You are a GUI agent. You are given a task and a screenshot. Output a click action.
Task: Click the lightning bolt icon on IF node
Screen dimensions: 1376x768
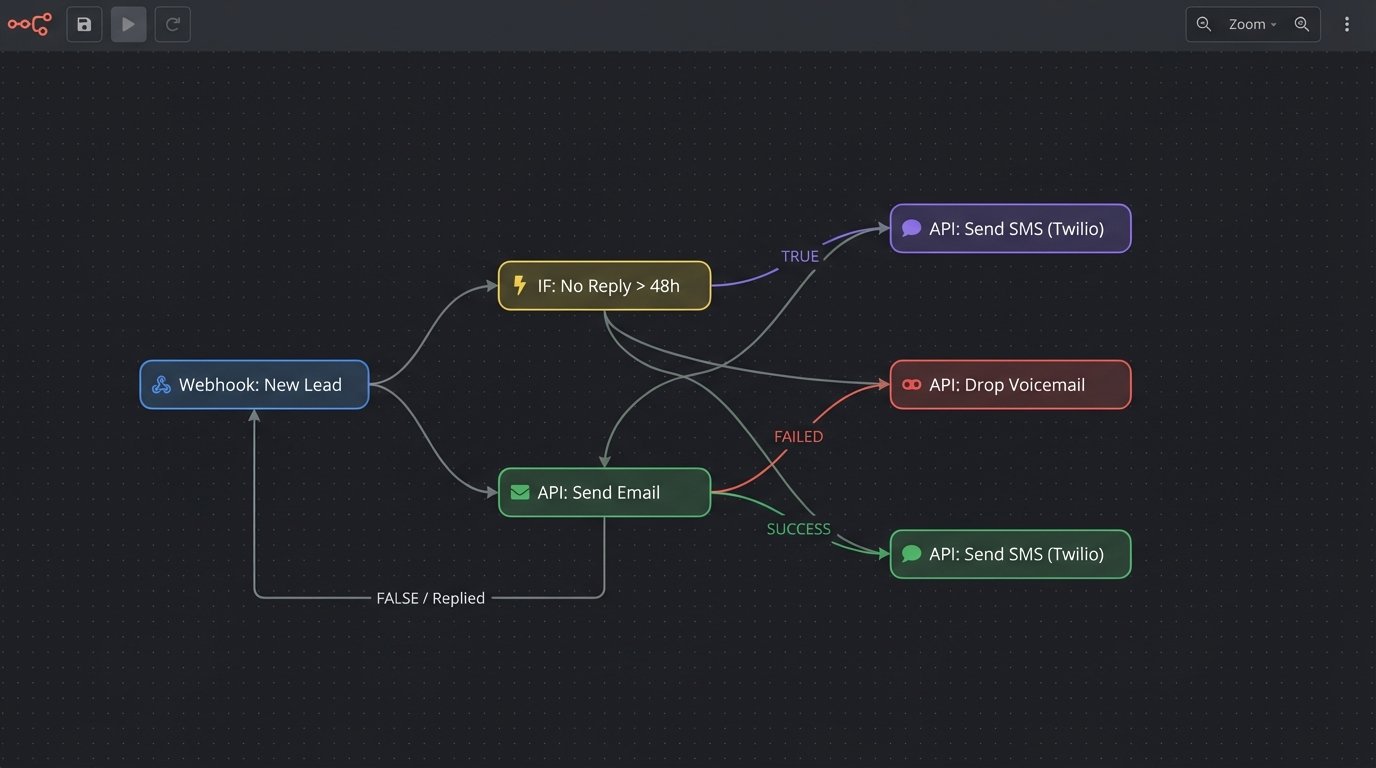click(519, 285)
